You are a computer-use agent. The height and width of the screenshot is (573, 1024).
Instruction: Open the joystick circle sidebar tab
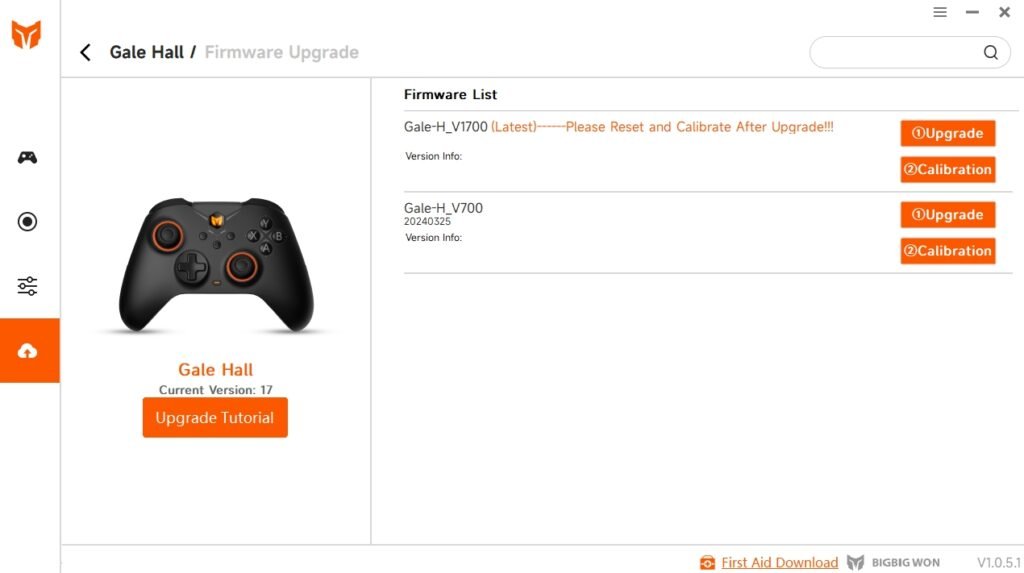[x=28, y=222]
